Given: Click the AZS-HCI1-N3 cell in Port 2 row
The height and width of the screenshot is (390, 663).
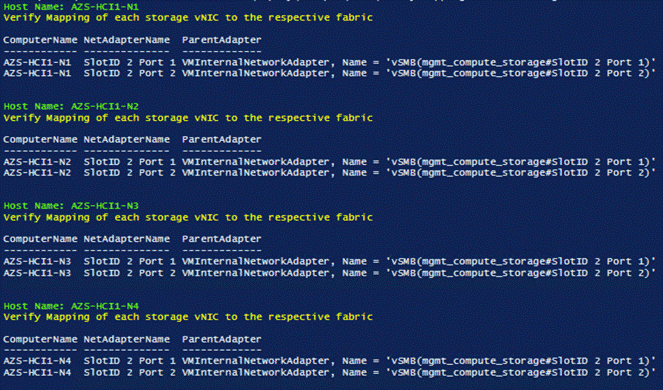Looking at the screenshot, I should point(37,273).
